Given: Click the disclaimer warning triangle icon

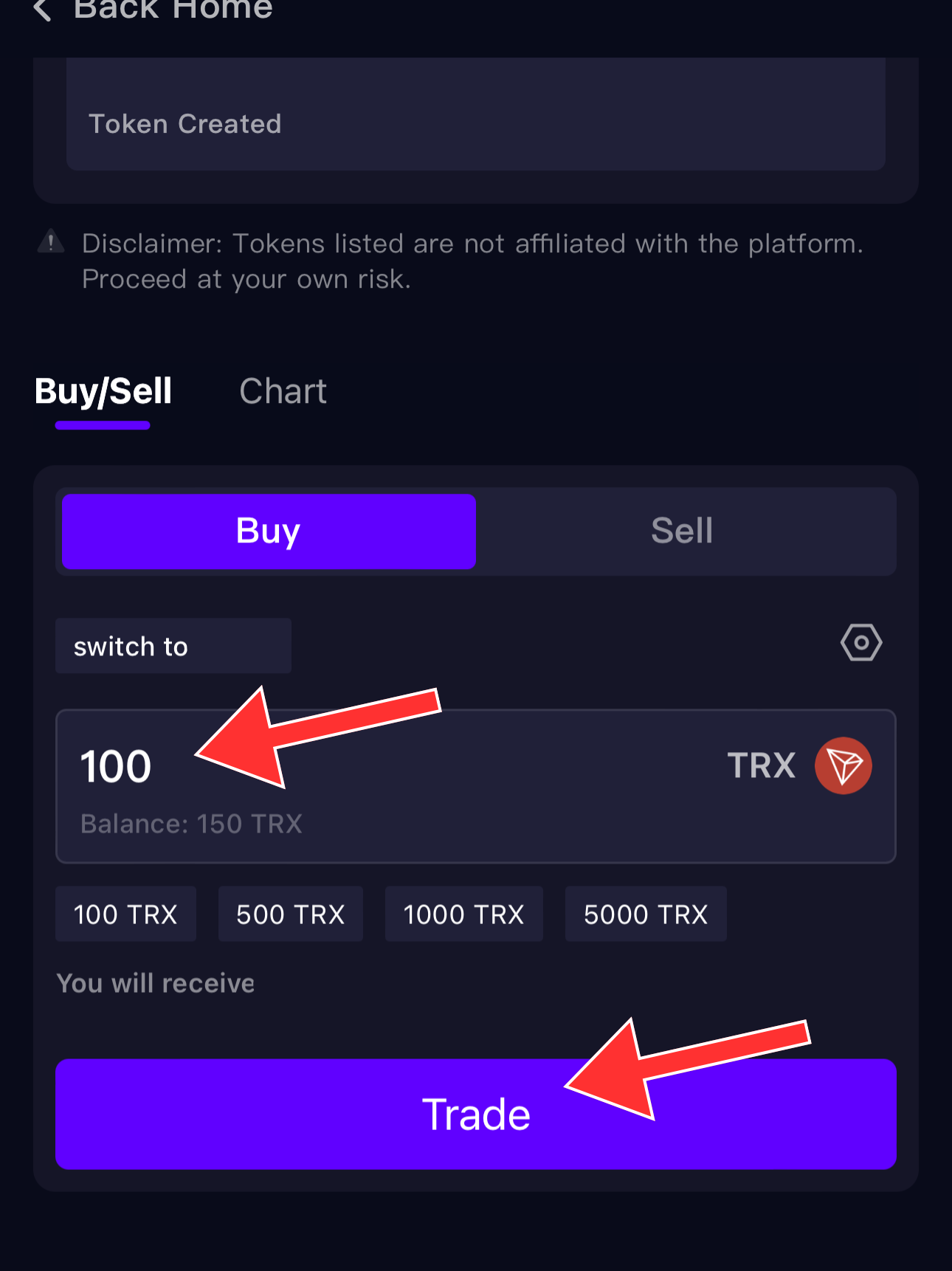Looking at the screenshot, I should tap(51, 242).
